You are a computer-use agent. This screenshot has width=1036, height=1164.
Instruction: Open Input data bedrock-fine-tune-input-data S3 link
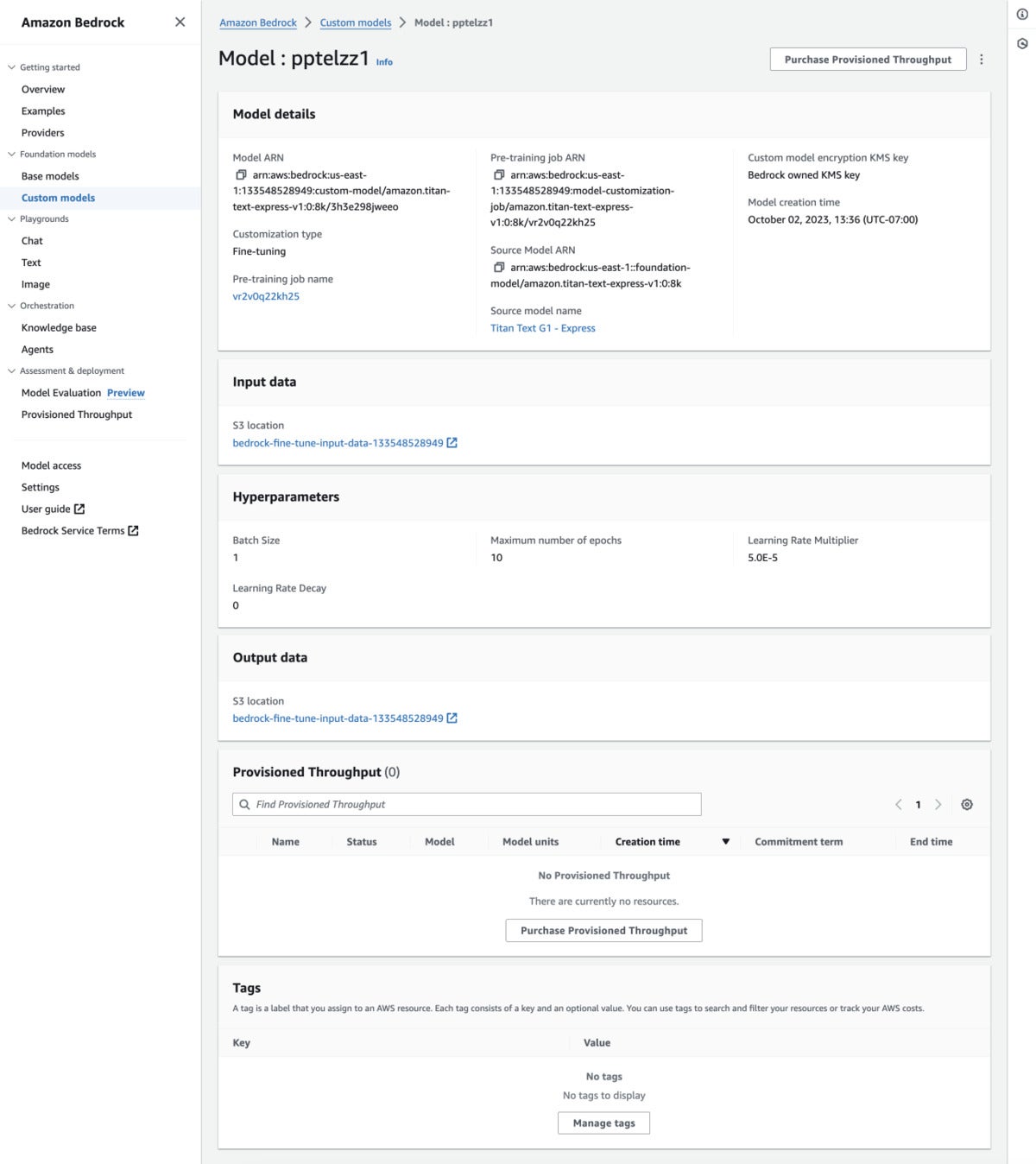[x=338, y=443]
